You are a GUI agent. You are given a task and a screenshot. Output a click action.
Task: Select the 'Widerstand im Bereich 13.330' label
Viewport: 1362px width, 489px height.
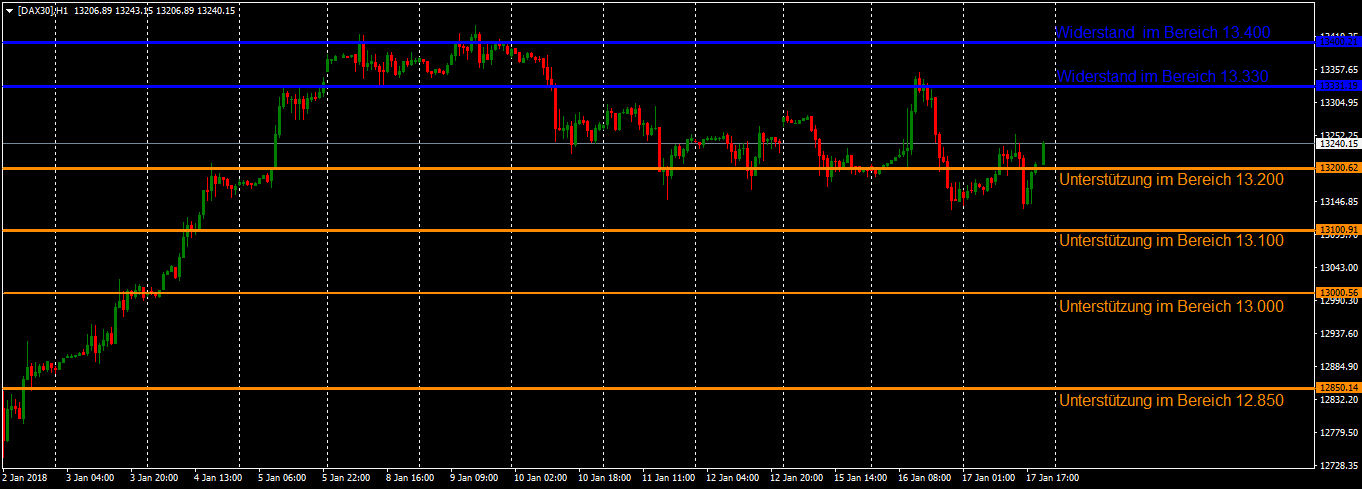coord(1163,76)
